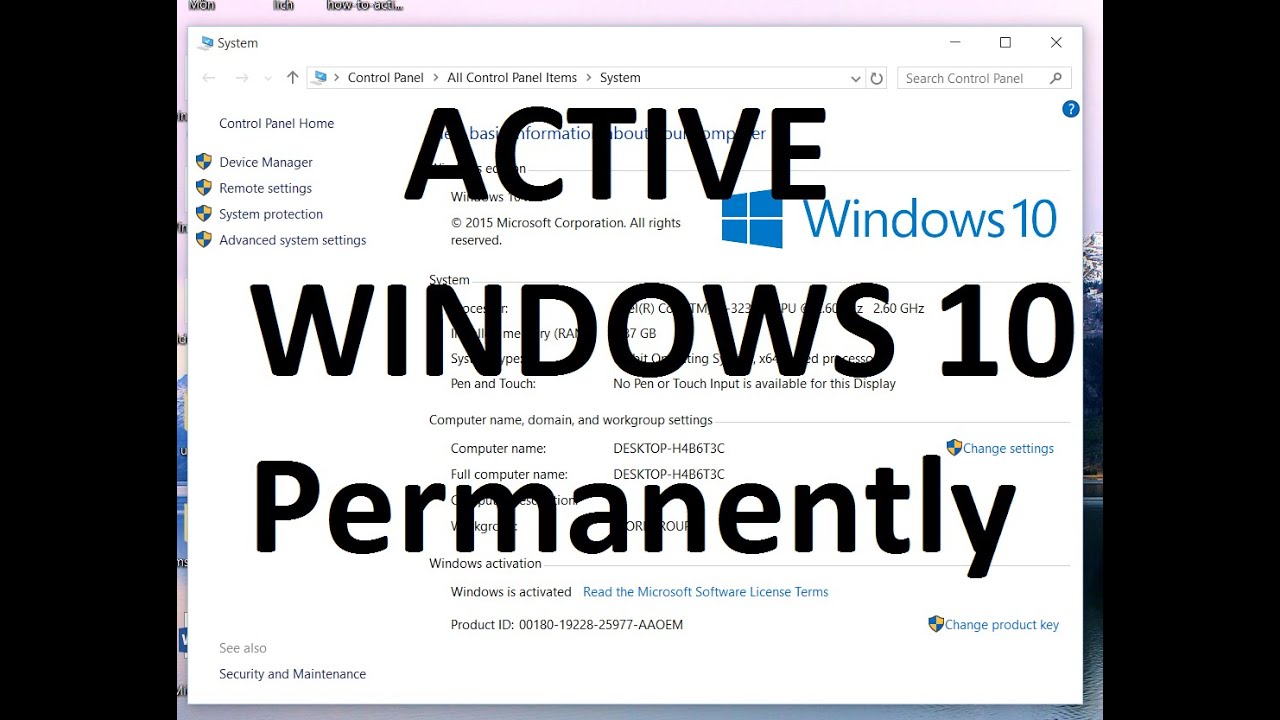Click the Full computer name value DESKTOP-H4B6T3C
The image size is (1280, 720).
point(669,474)
